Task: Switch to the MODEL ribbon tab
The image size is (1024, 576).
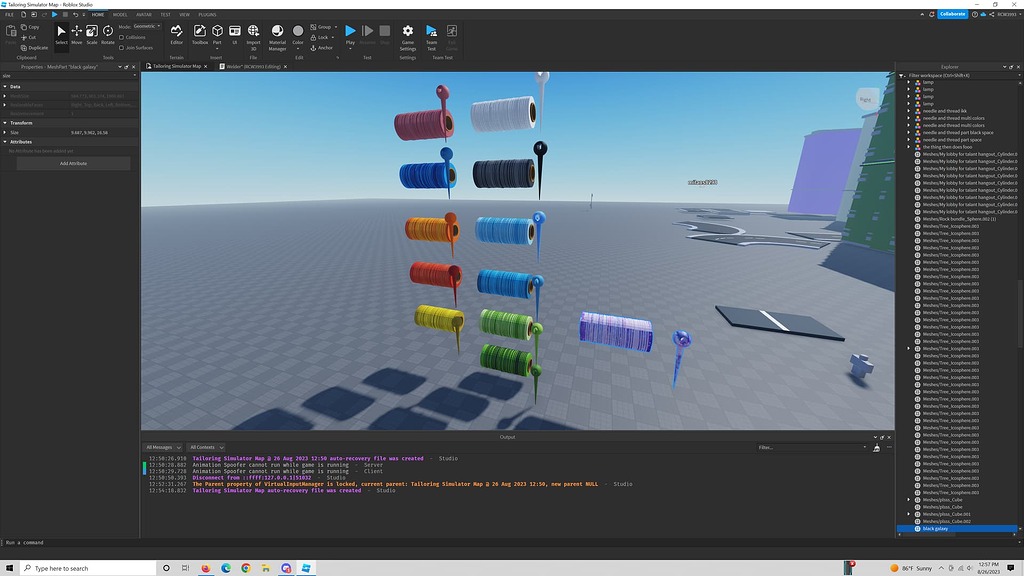Action: [120, 14]
